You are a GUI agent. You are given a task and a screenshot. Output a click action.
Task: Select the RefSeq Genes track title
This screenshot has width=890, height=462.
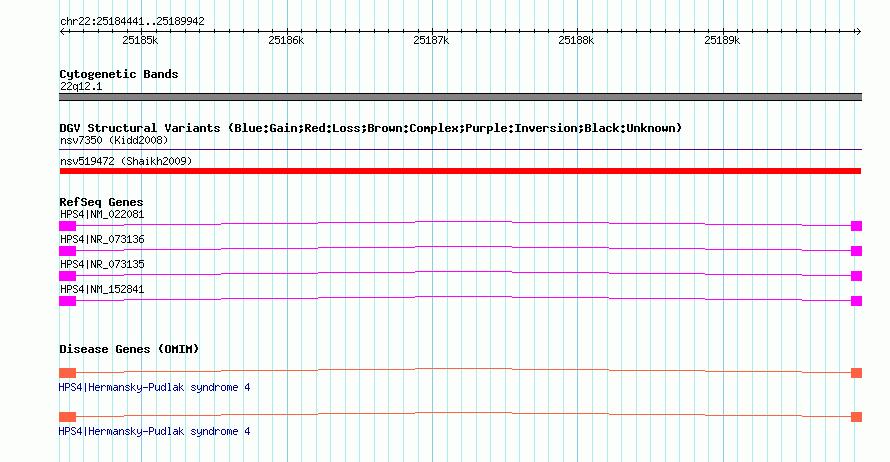coord(101,202)
